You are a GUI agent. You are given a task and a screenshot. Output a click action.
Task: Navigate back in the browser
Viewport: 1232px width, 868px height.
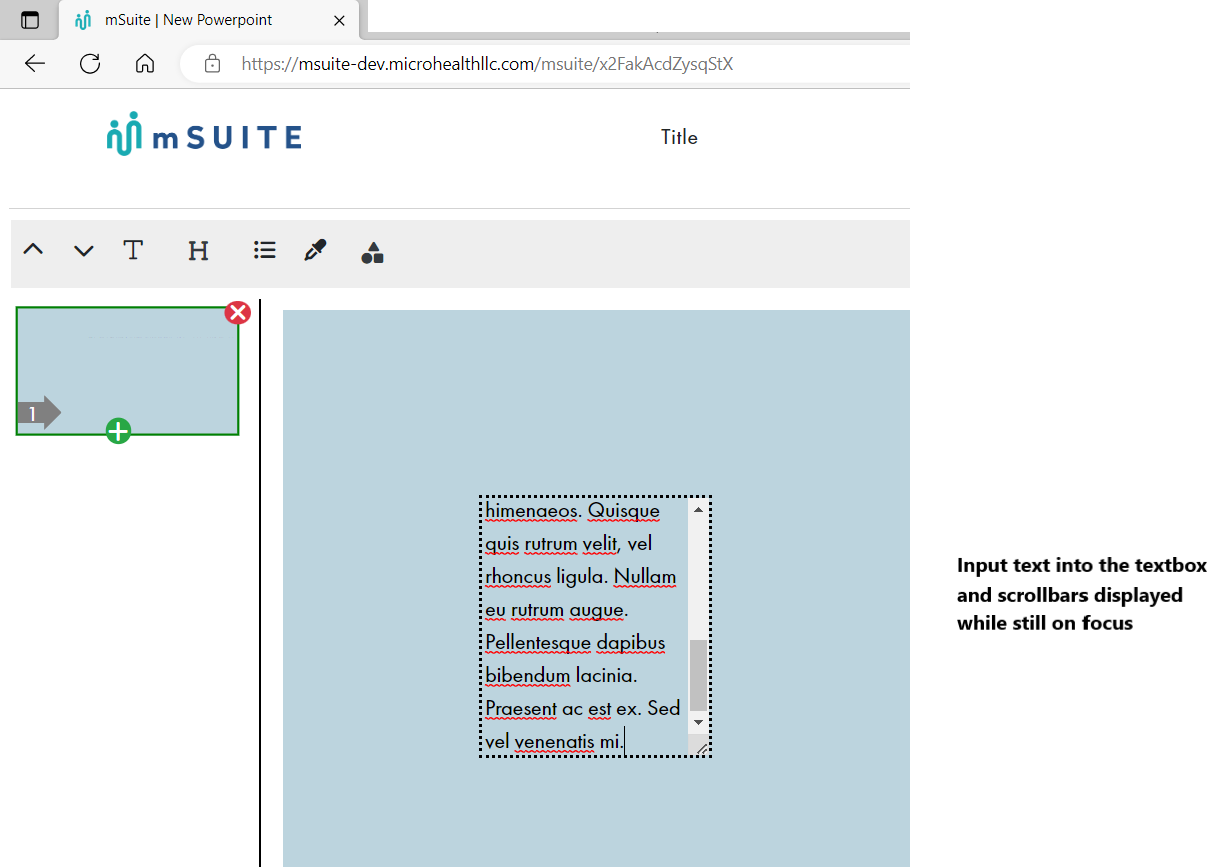point(34,63)
